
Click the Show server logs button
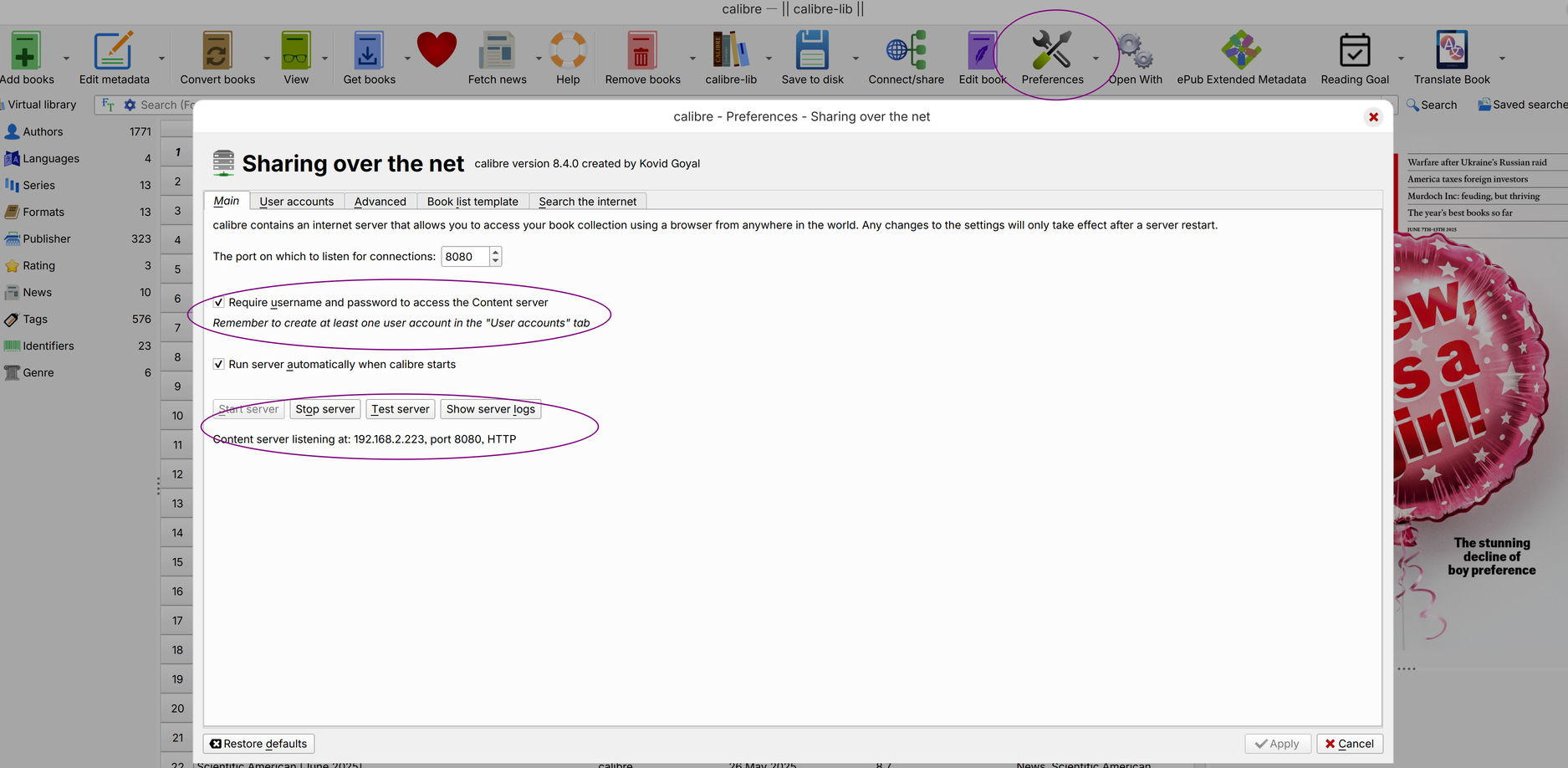(490, 409)
